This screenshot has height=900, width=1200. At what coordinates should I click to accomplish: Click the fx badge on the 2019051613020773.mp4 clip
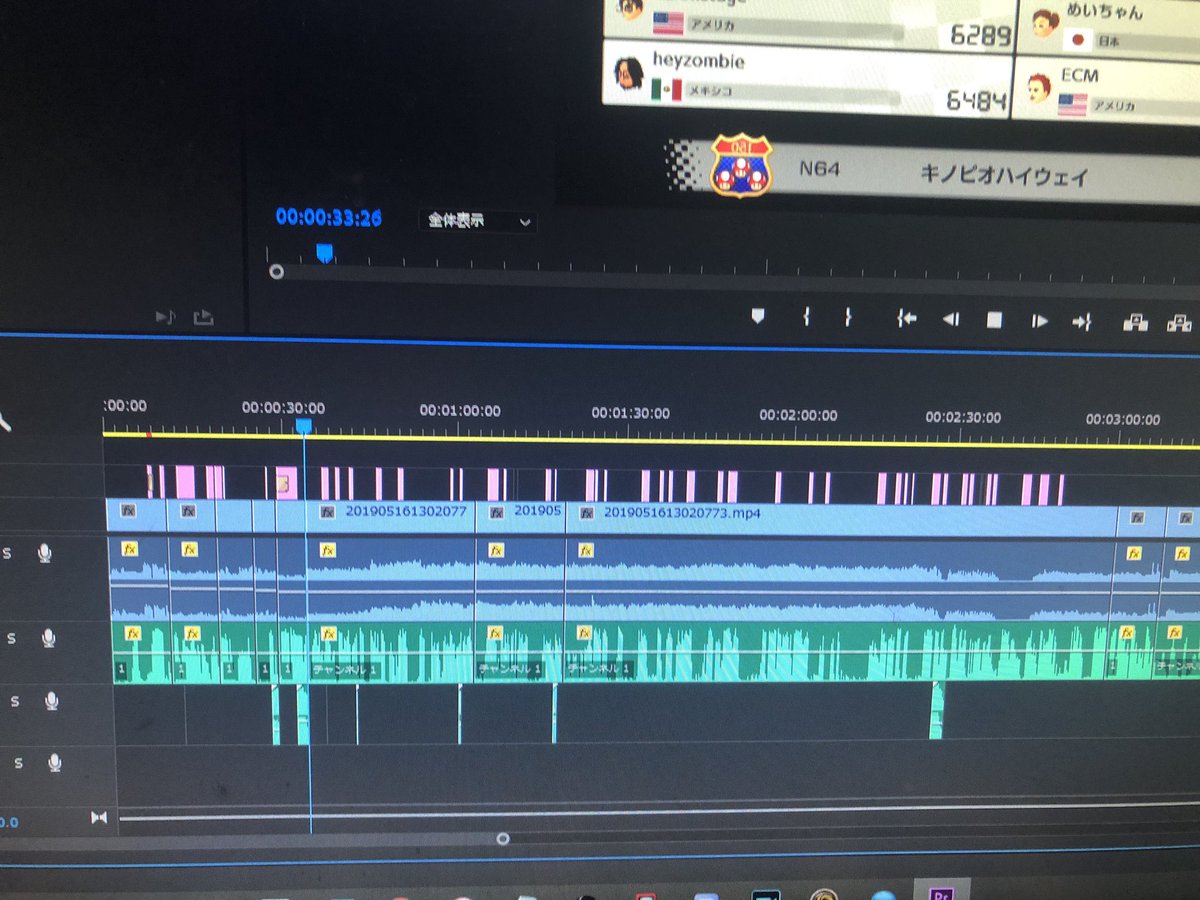click(585, 513)
